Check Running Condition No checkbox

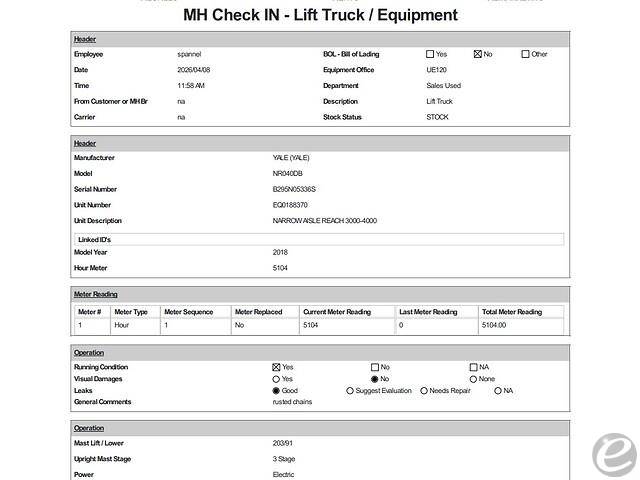[x=375, y=367]
